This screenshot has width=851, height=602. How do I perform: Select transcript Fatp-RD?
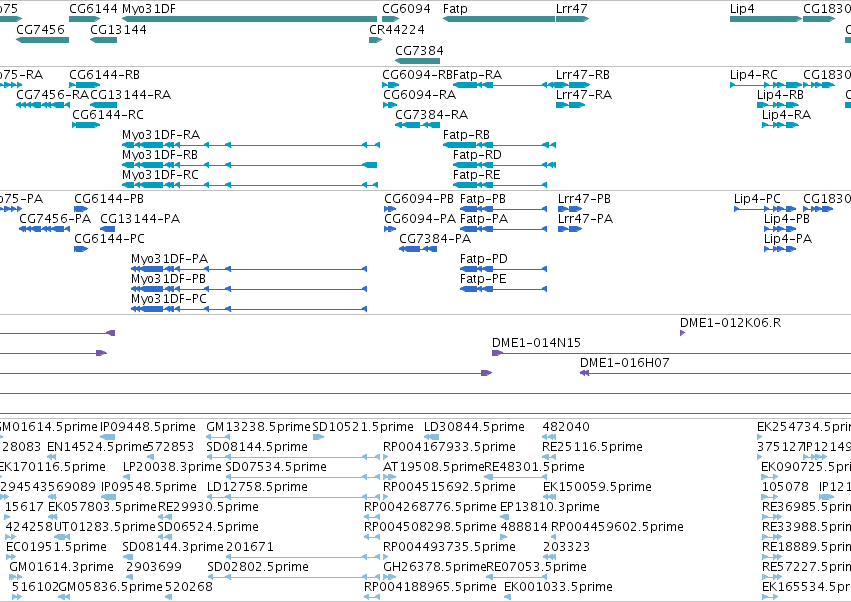click(x=504, y=165)
